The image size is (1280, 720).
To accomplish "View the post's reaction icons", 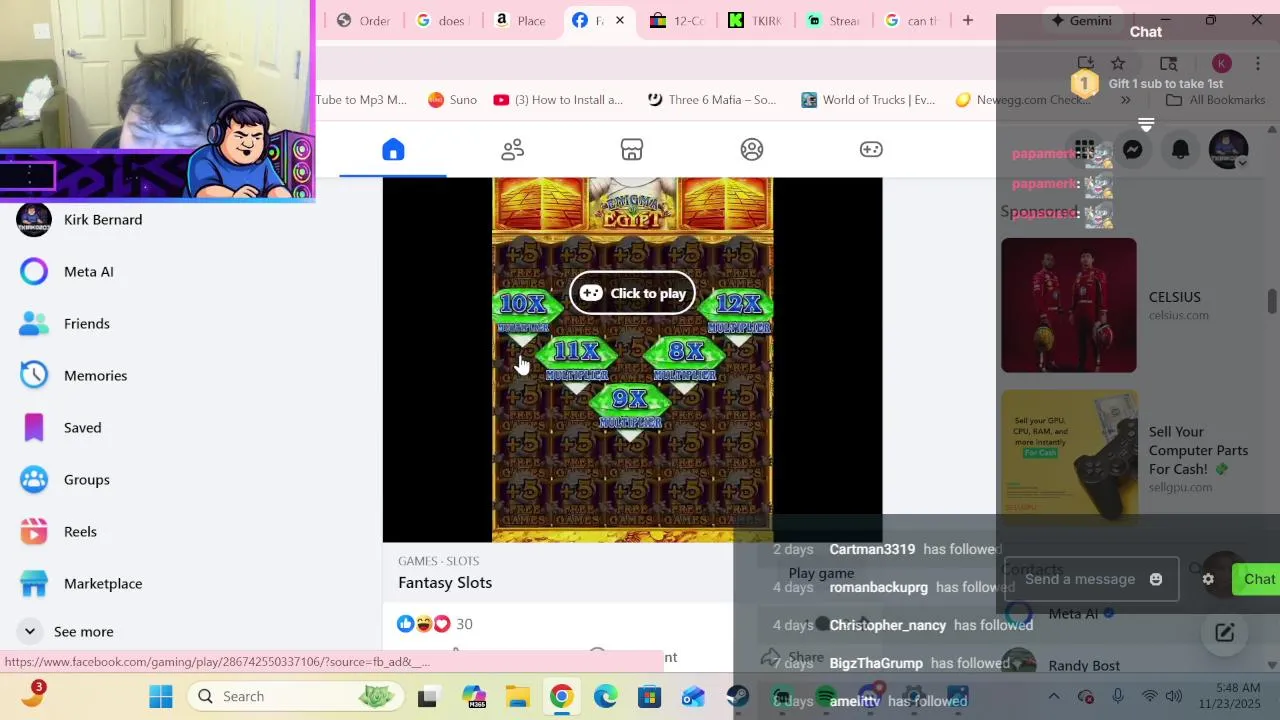I will point(424,624).
